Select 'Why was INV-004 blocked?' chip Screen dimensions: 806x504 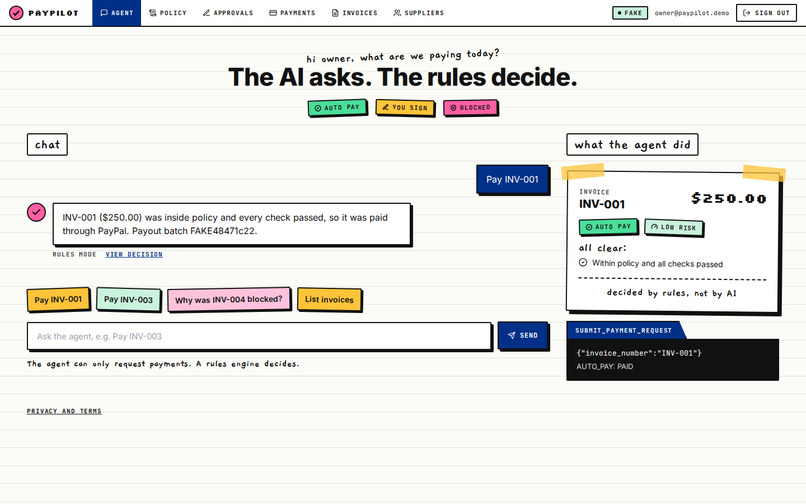point(229,299)
